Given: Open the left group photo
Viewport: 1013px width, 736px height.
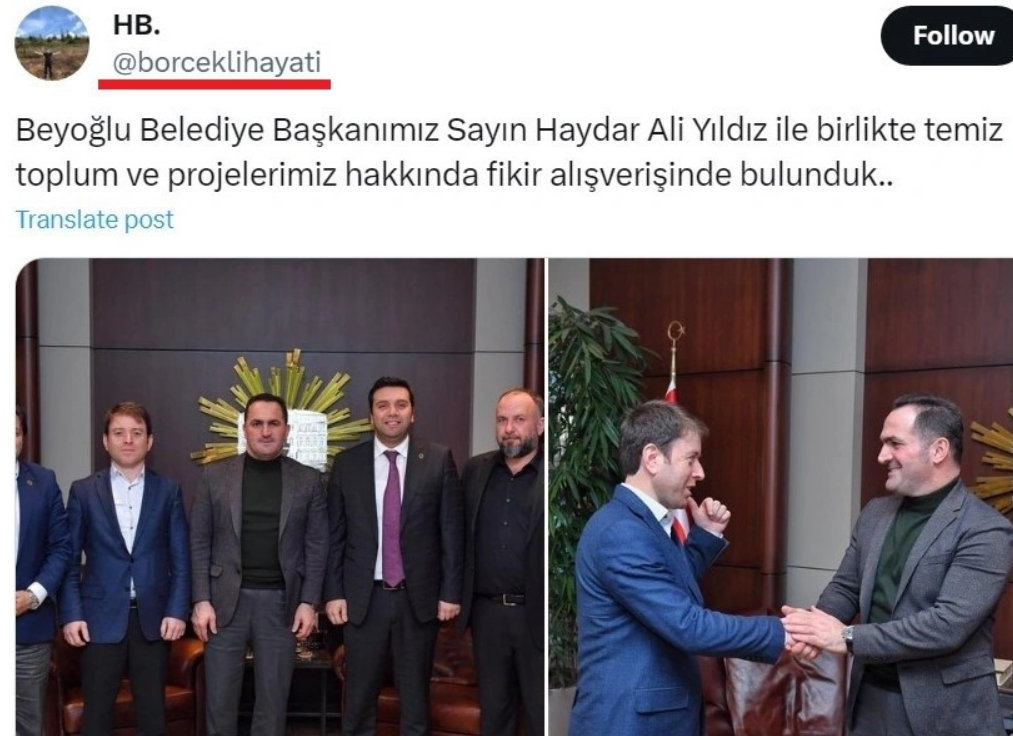Looking at the screenshot, I should (280, 497).
